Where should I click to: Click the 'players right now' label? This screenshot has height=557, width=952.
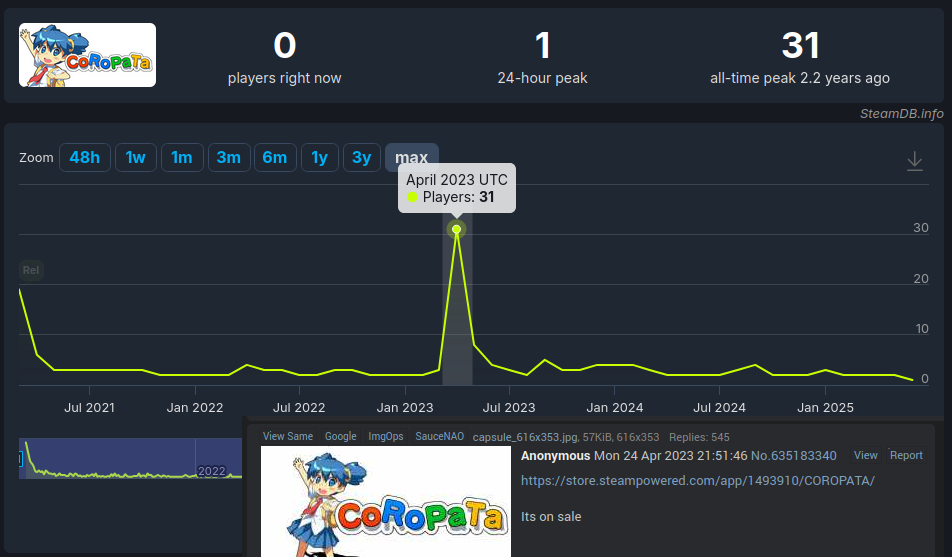284,78
